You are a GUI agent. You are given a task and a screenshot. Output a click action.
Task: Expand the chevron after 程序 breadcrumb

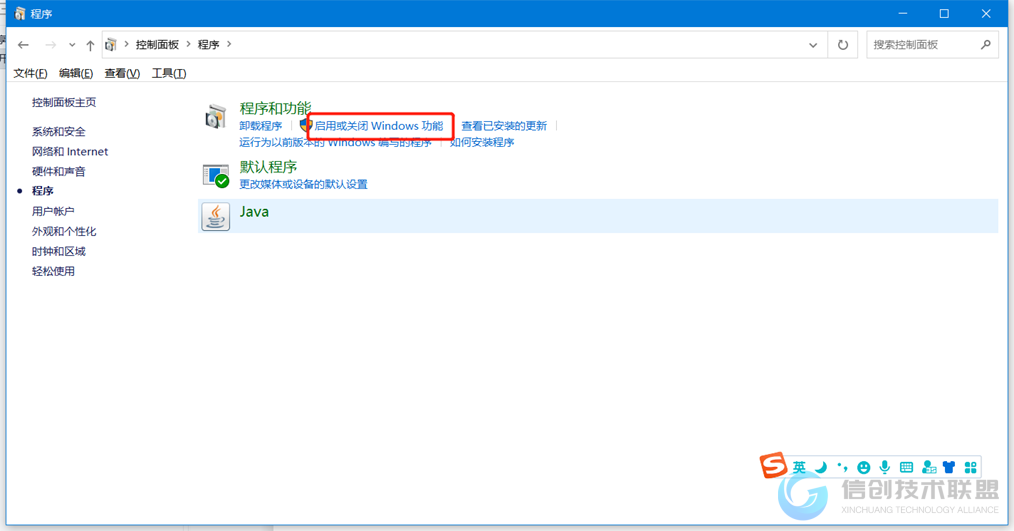point(229,45)
